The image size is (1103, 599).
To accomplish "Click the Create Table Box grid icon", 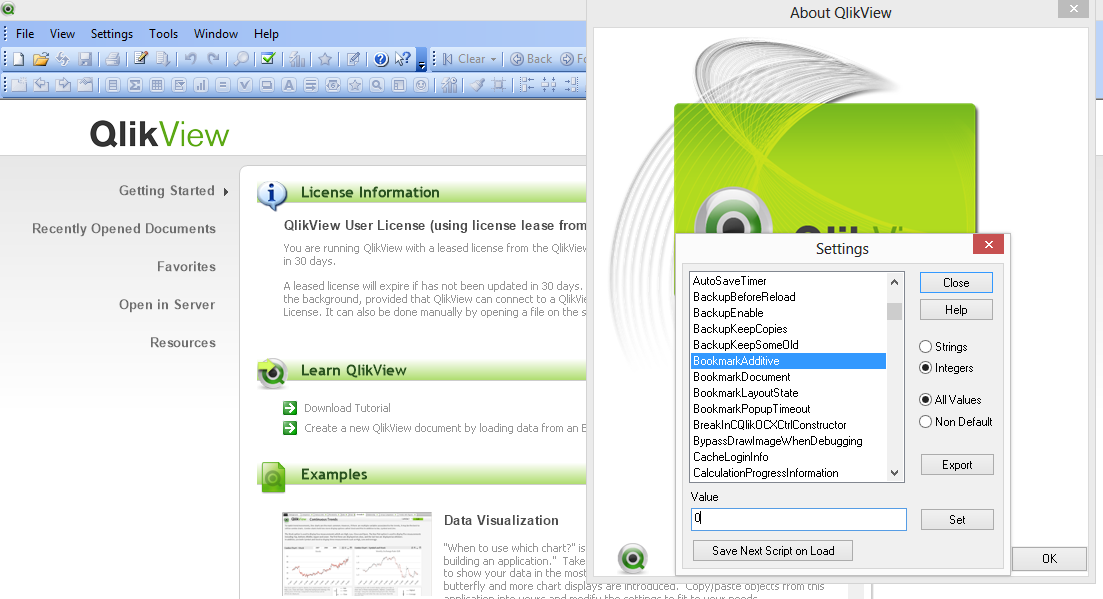I will 157,85.
